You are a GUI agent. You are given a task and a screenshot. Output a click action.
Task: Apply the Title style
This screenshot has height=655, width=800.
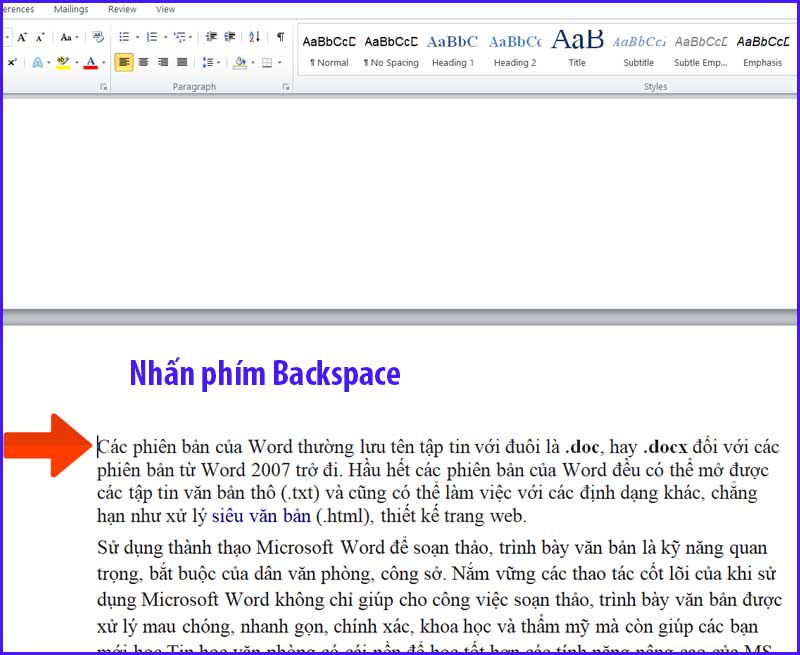(x=577, y=51)
